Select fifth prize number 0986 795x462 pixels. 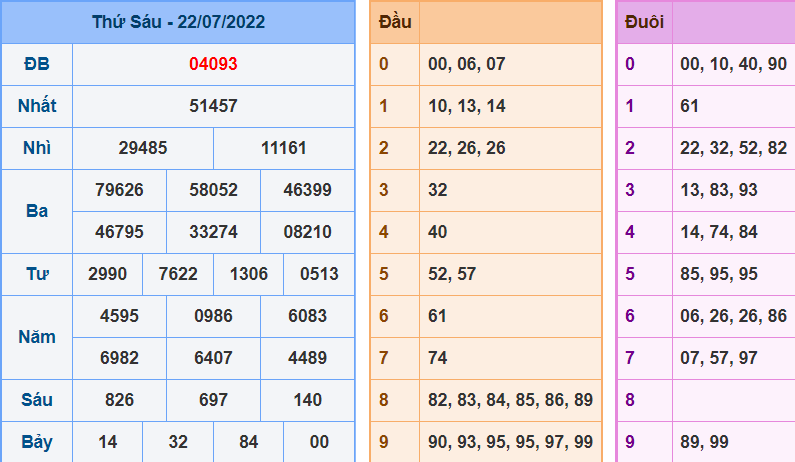pyautogui.click(x=213, y=316)
